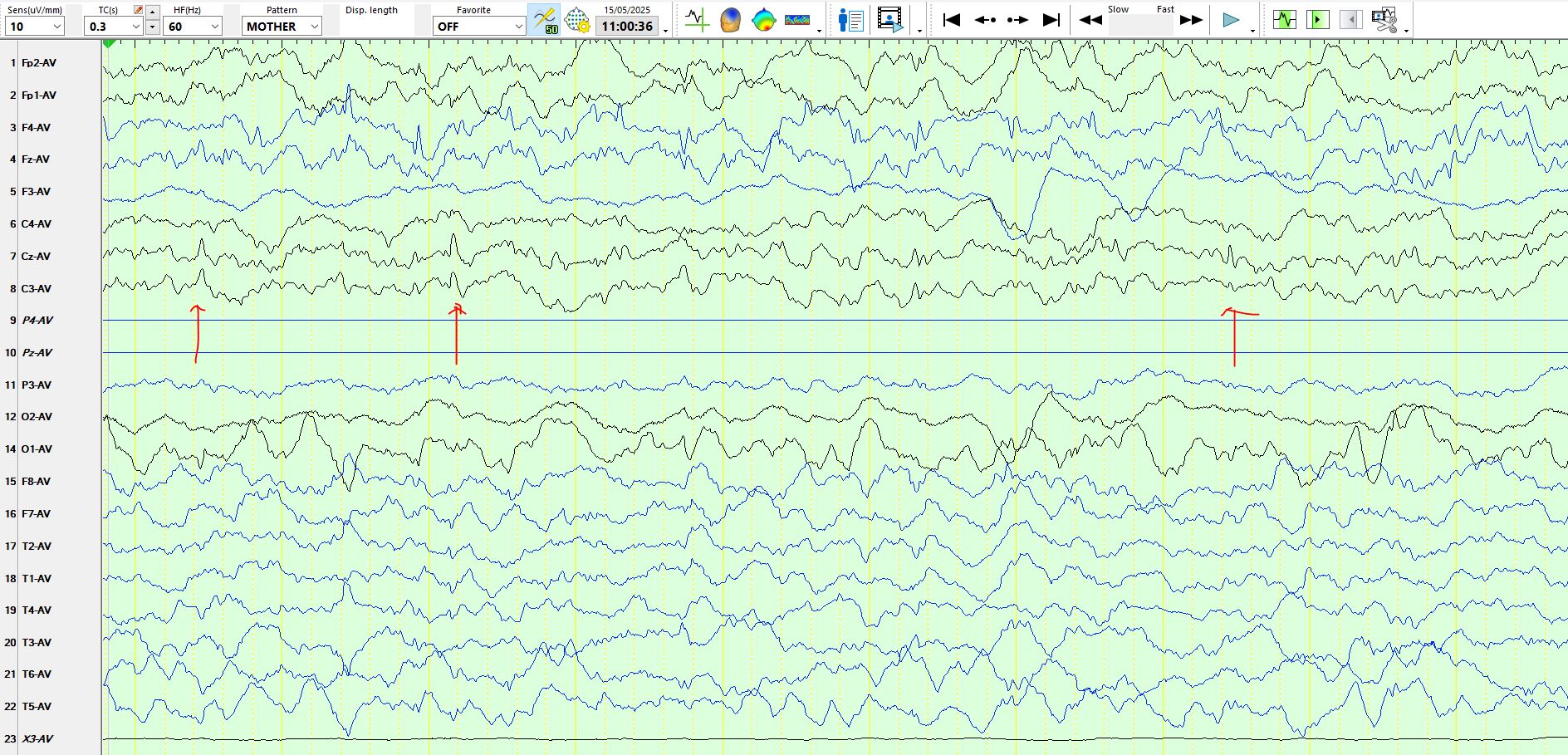Select the O2-AV channel label

37,417
